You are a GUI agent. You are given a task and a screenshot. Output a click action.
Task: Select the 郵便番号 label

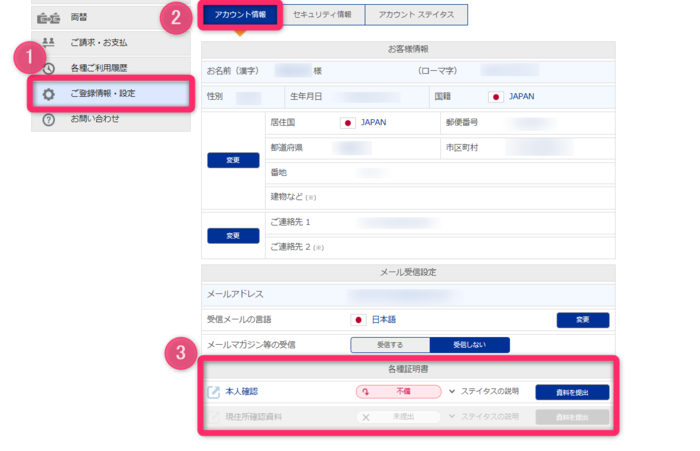[462, 122]
